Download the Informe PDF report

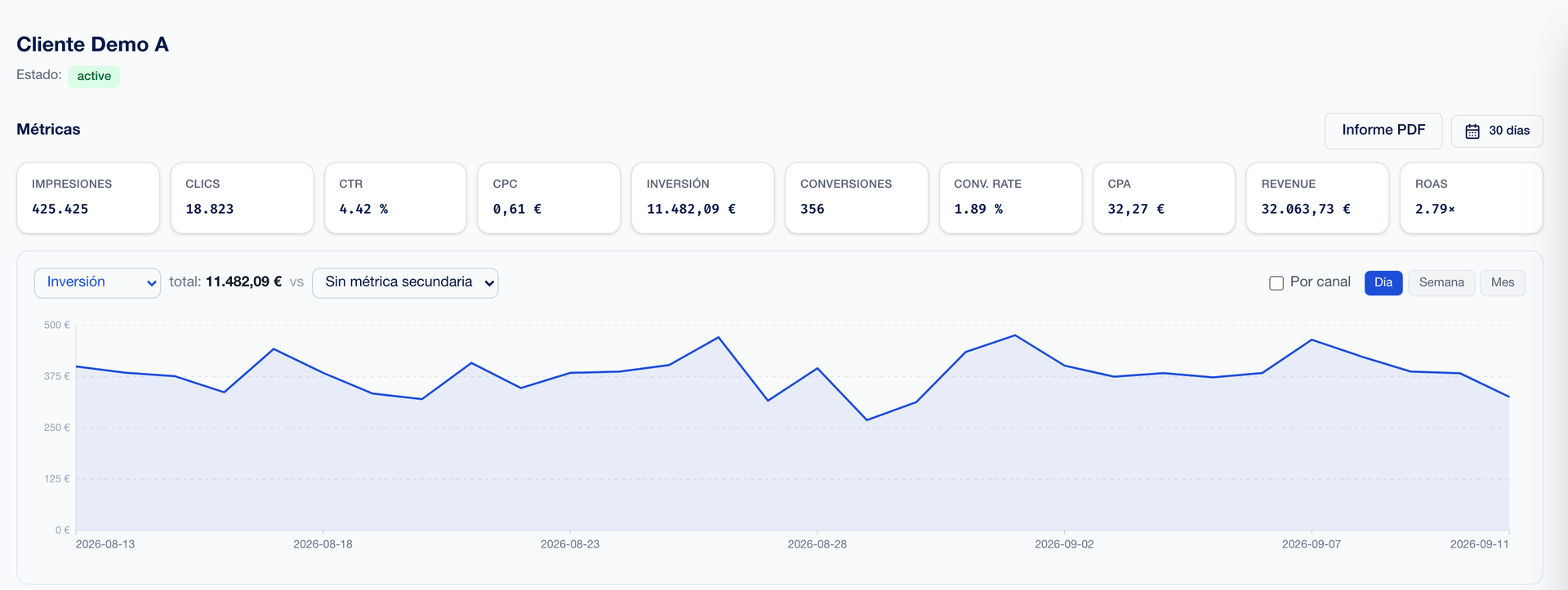1383,131
